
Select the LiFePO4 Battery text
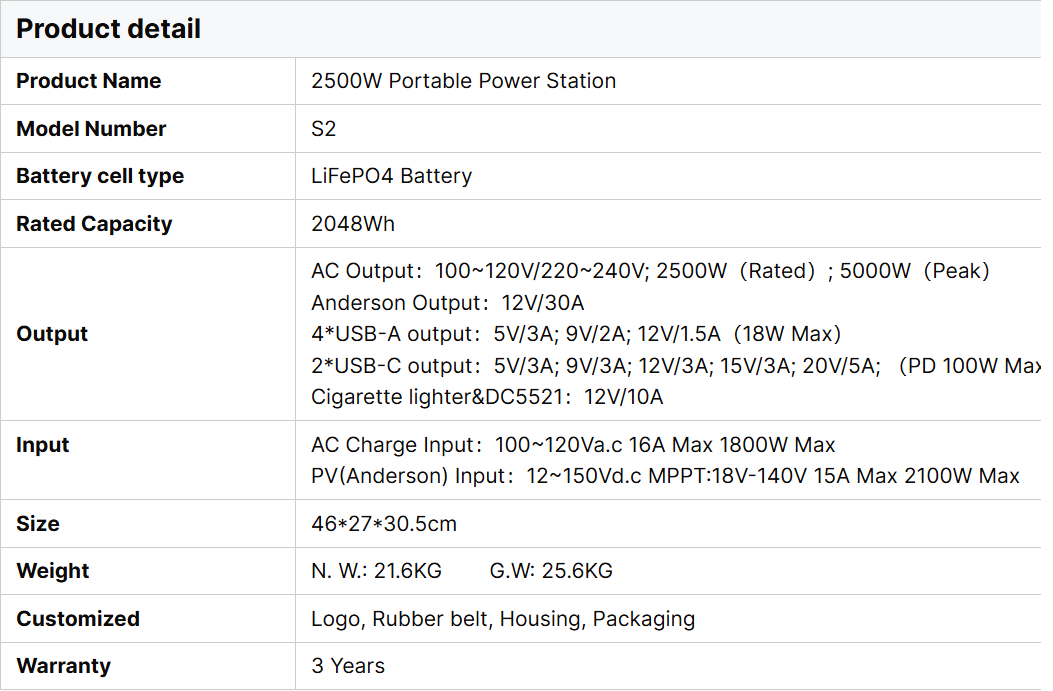pyautogui.click(x=391, y=176)
